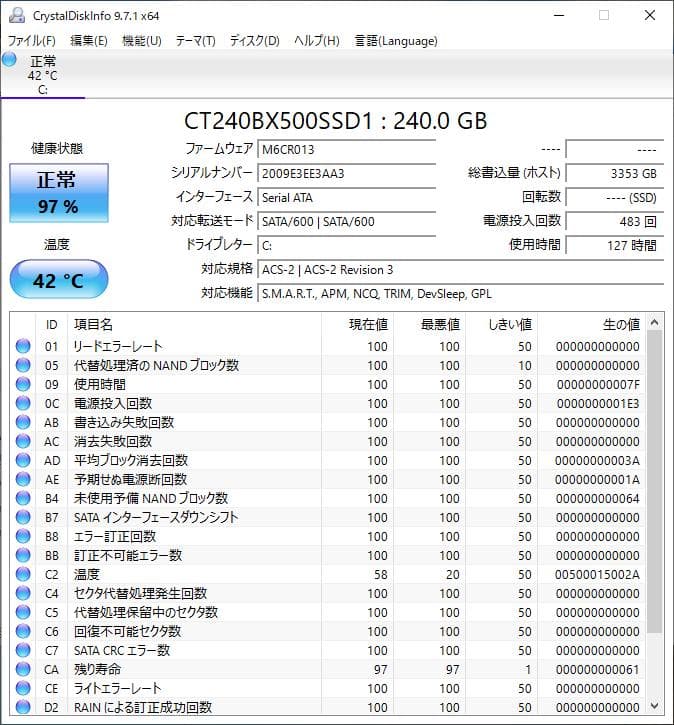Screen dimensions: 674x725
Task: Click the 42 °C temperature button
Action: pyautogui.click(x=59, y=279)
